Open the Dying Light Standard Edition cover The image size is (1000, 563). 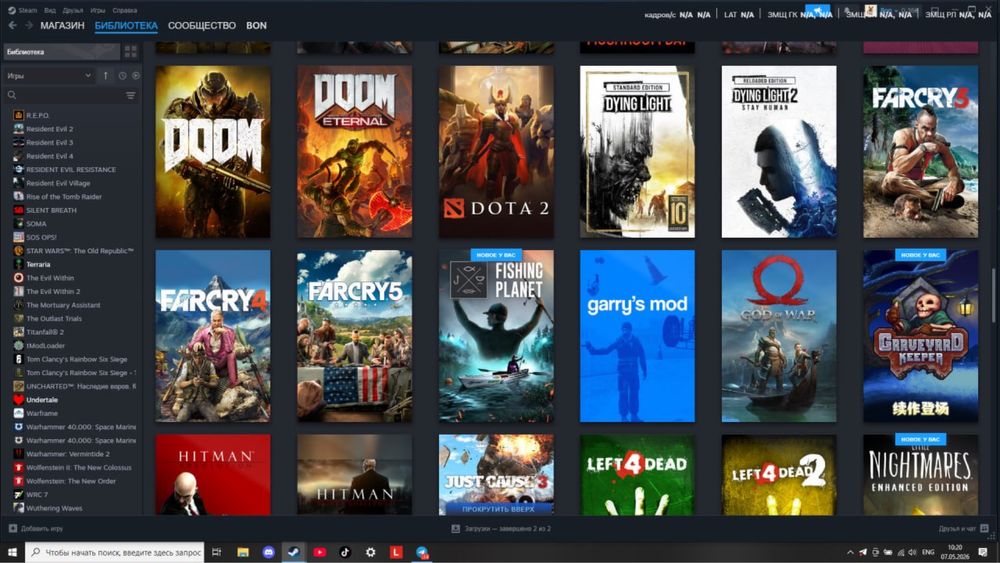click(637, 152)
